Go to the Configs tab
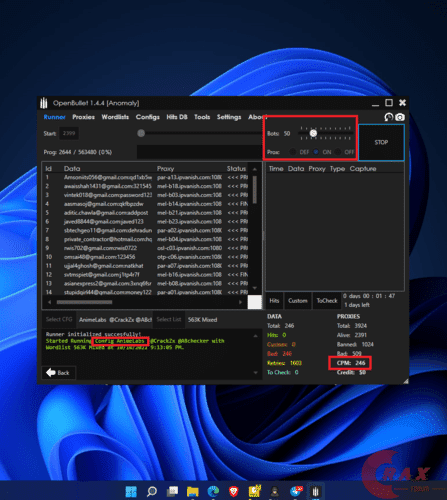 point(147,117)
